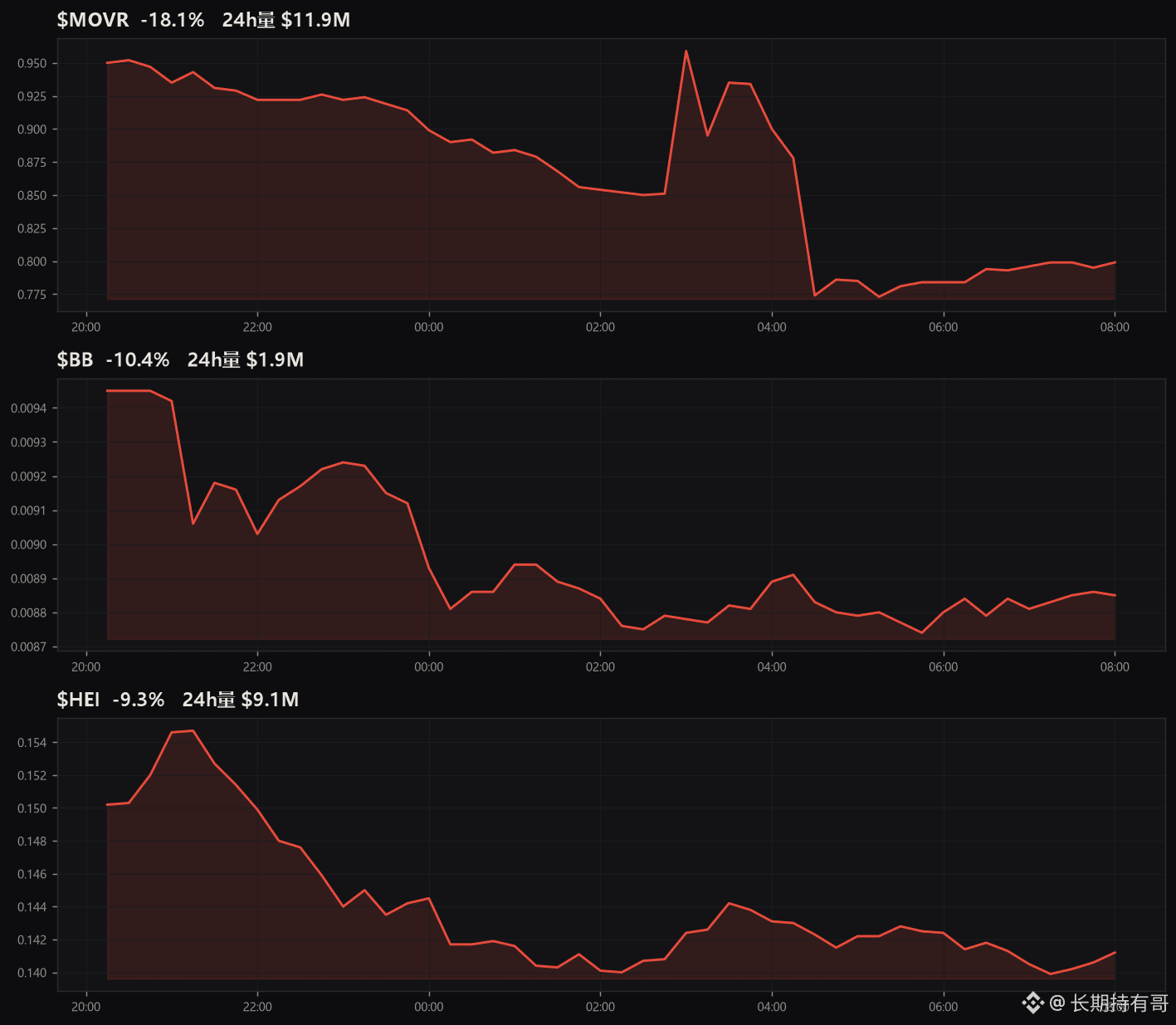Screen dimensions: 1176x1025
Task: Select the 0.850 price tick on MOVR chart
Action: [32, 196]
